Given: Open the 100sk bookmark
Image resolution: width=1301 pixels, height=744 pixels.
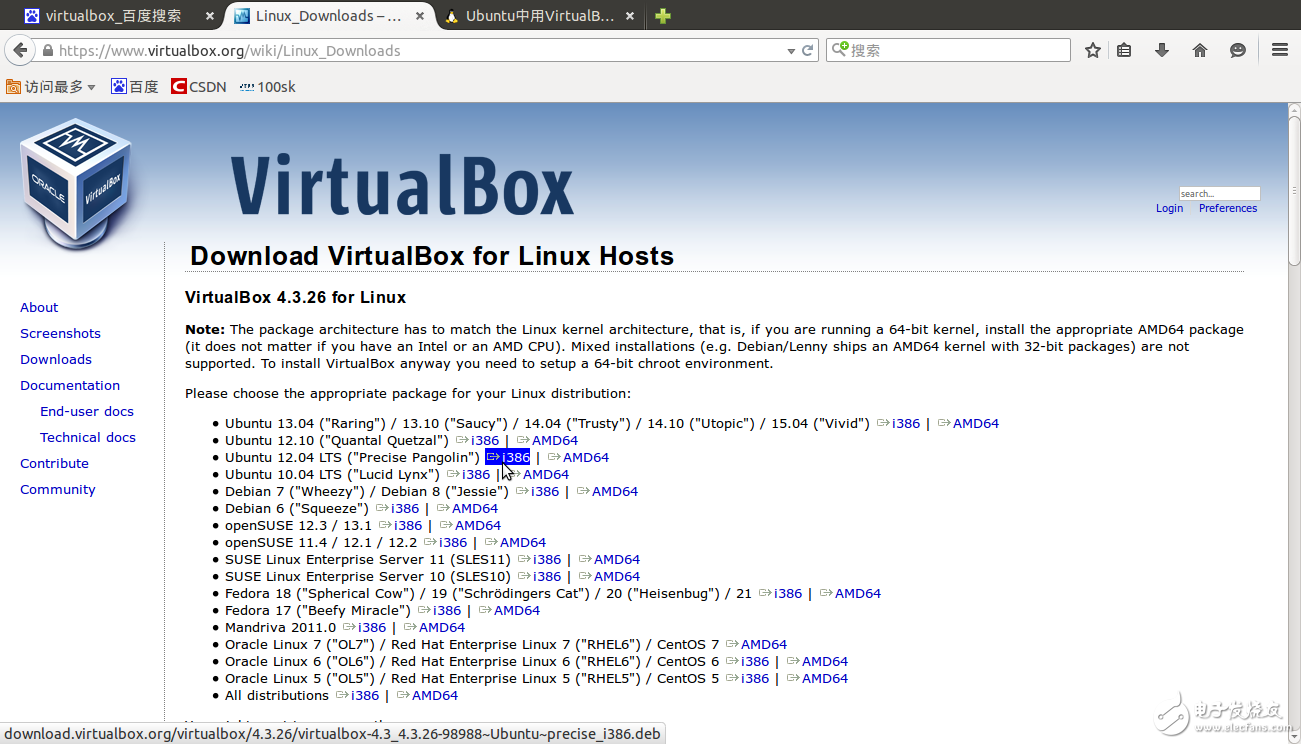Looking at the screenshot, I should coord(267,87).
